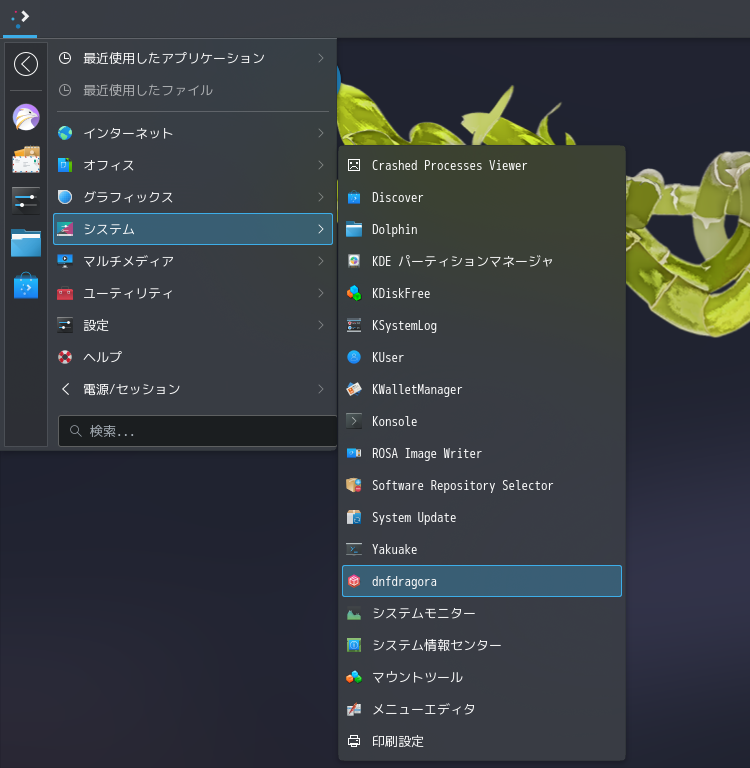Screen dimensions: 750x768
Task: Click the Konsole terminal icon
Action: (x=354, y=421)
